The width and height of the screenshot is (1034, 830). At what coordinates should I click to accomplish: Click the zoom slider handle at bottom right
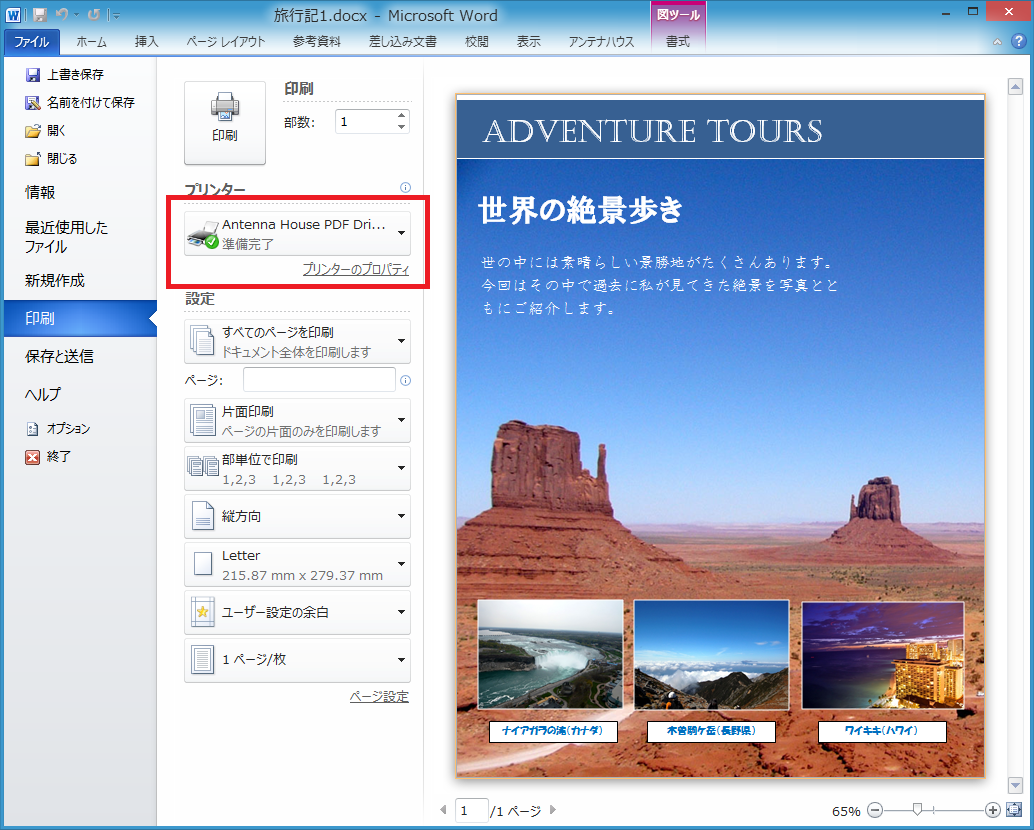[x=918, y=810]
